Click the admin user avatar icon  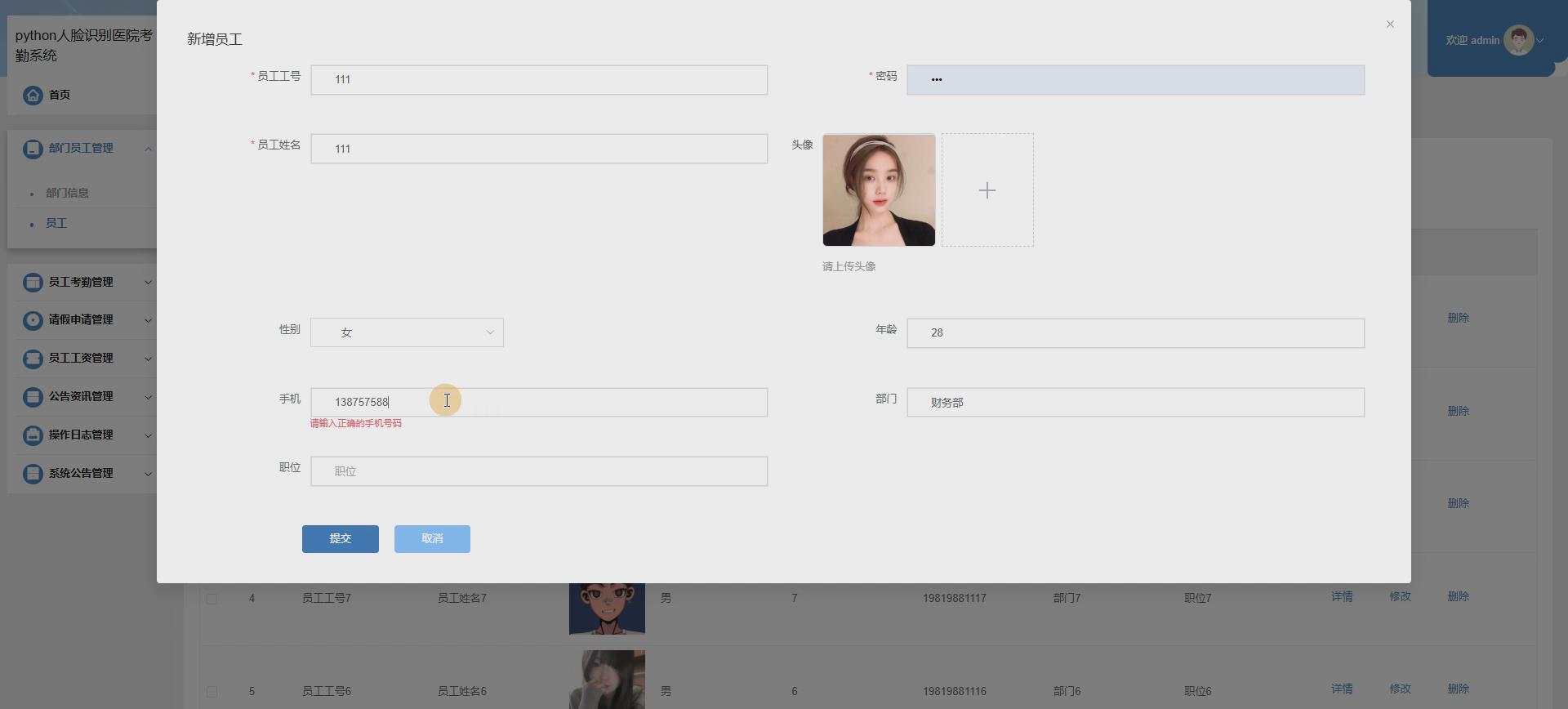(1519, 40)
